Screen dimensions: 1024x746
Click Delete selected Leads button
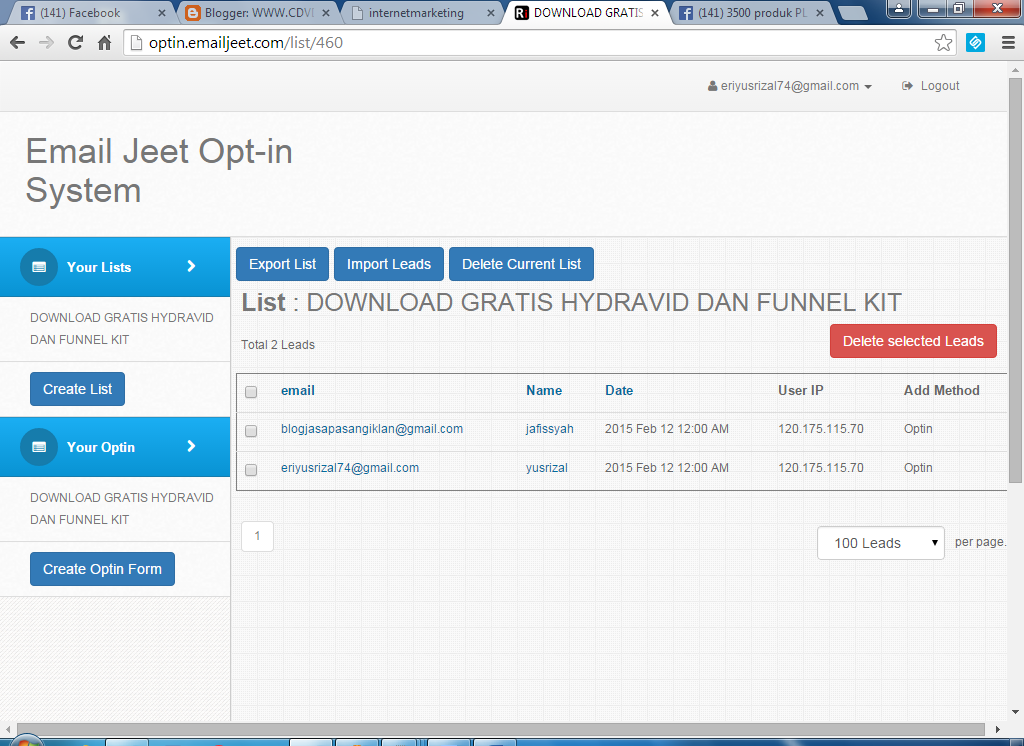(x=913, y=341)
